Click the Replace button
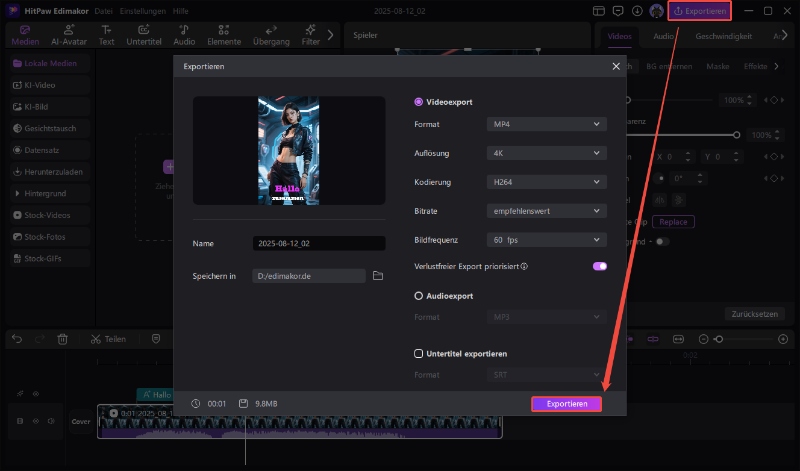Image resolution: width=800 pixels, height=471 pixels. click(673, 222)
